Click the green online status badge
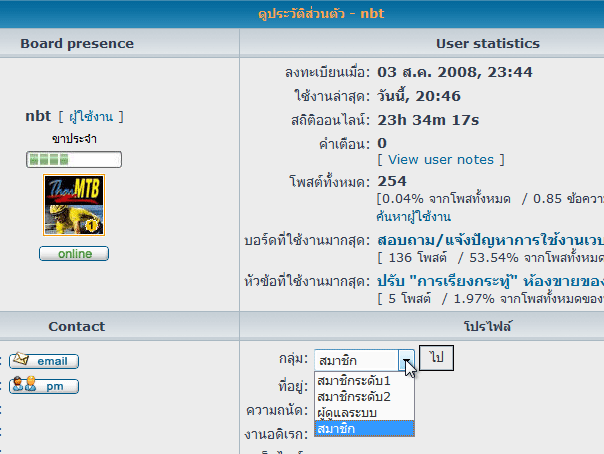Viewport: 604px width, 454px height. point(74,254)
